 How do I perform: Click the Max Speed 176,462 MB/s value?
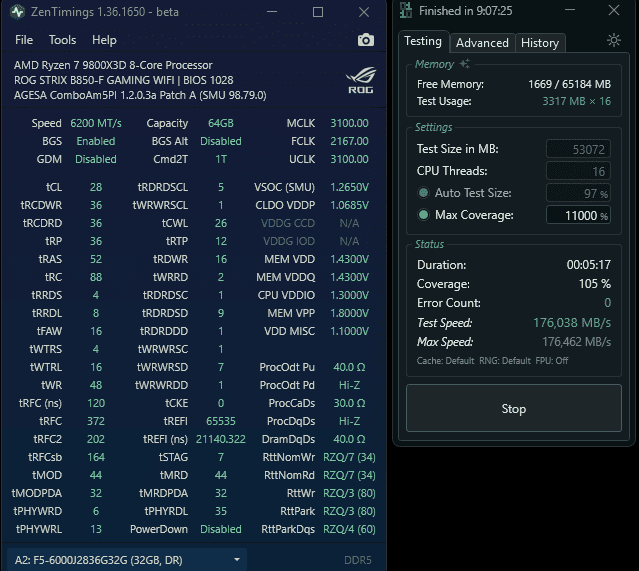tap(576, 342)
